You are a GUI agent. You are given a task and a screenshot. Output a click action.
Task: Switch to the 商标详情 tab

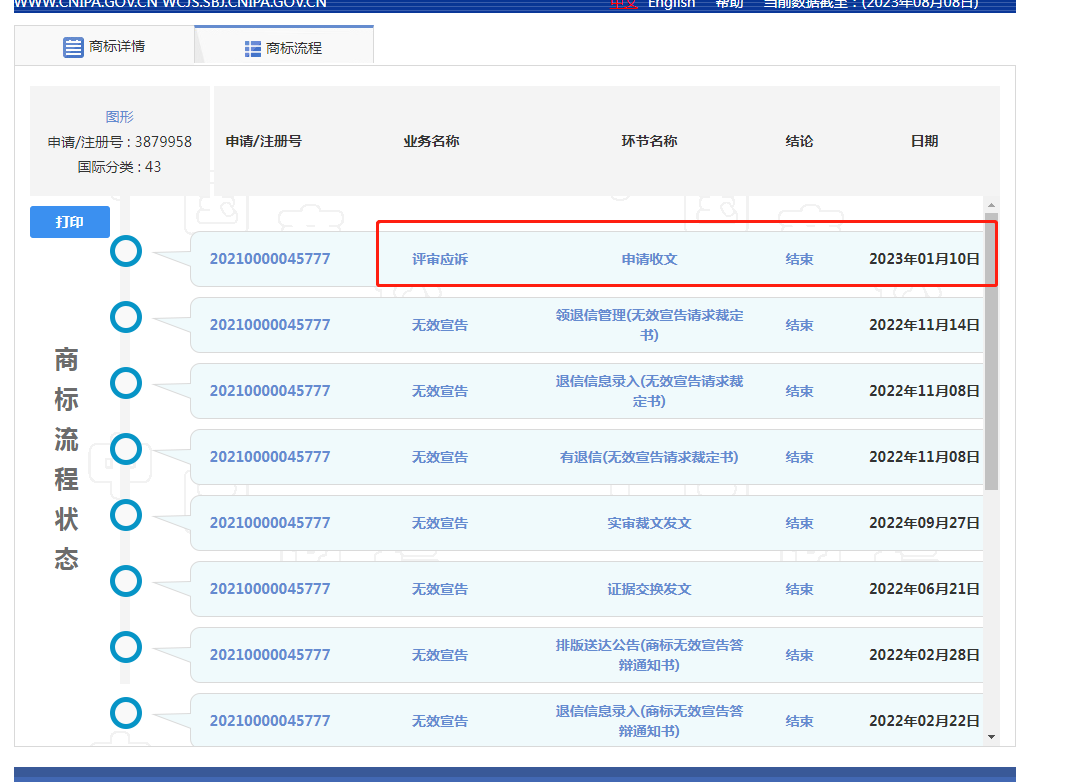(105, 46)
